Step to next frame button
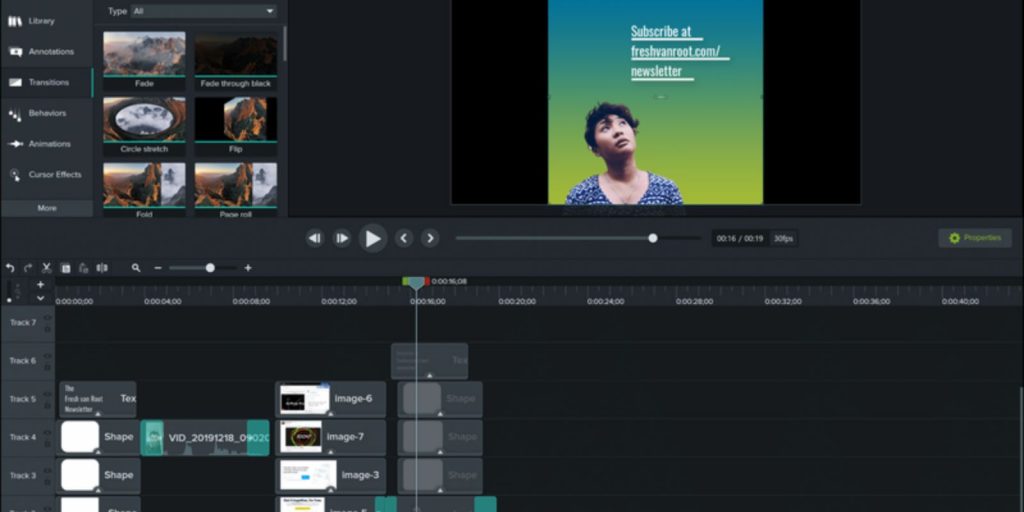This screenshot has width=1024, height=512. pos(342,238)
